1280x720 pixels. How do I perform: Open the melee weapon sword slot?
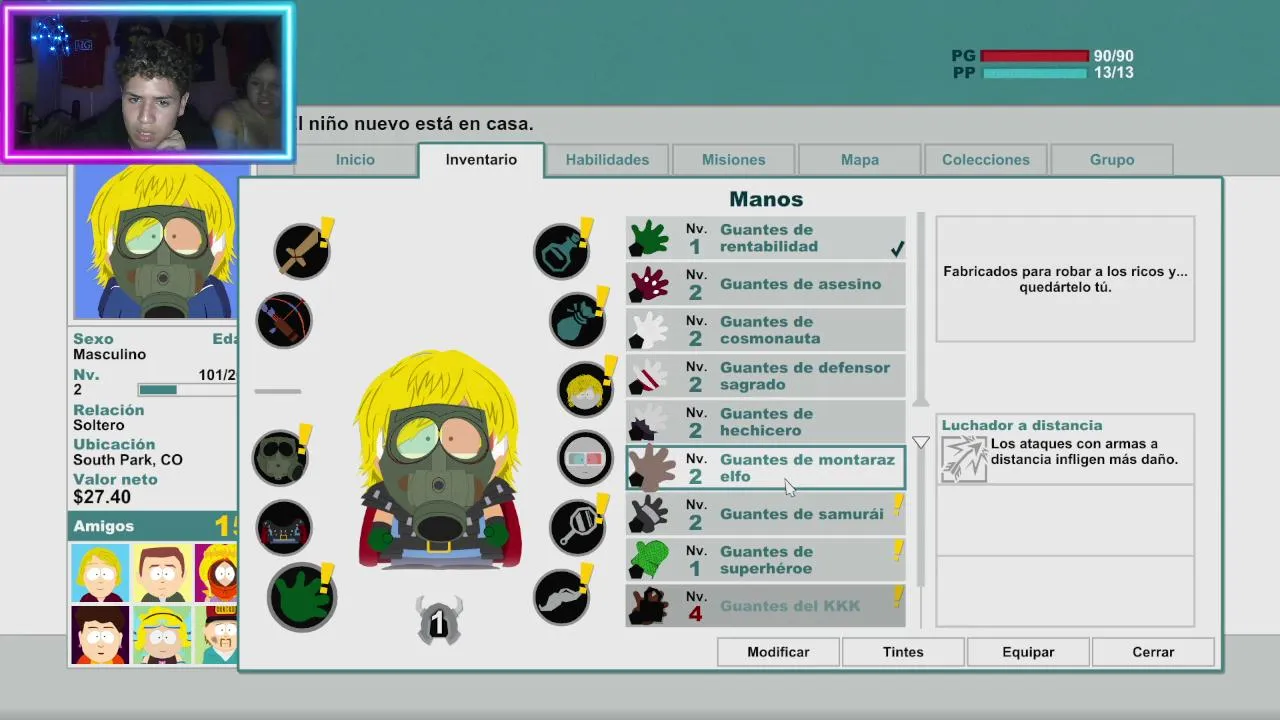[302, 250]
